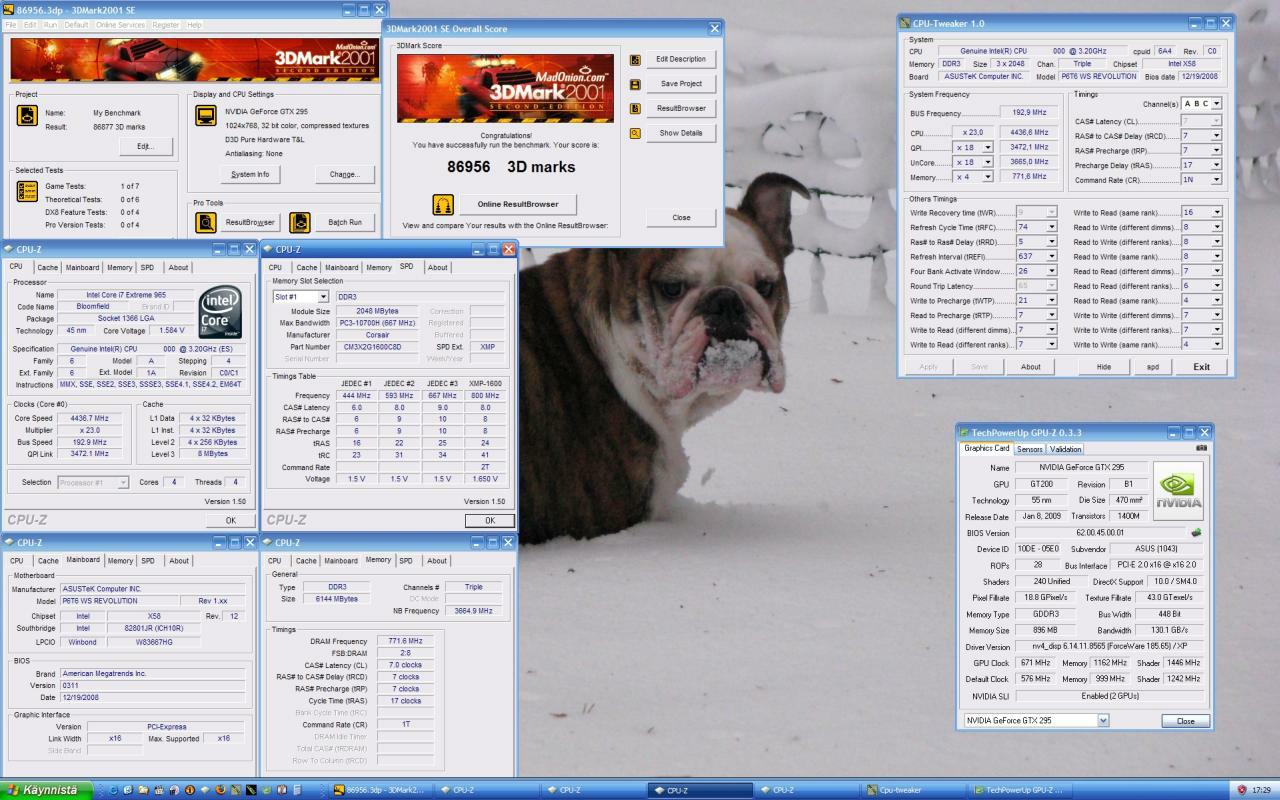
Task: Open SPD tab in CPU-Z Motherboard window
Action: click(x=148, y=560)
